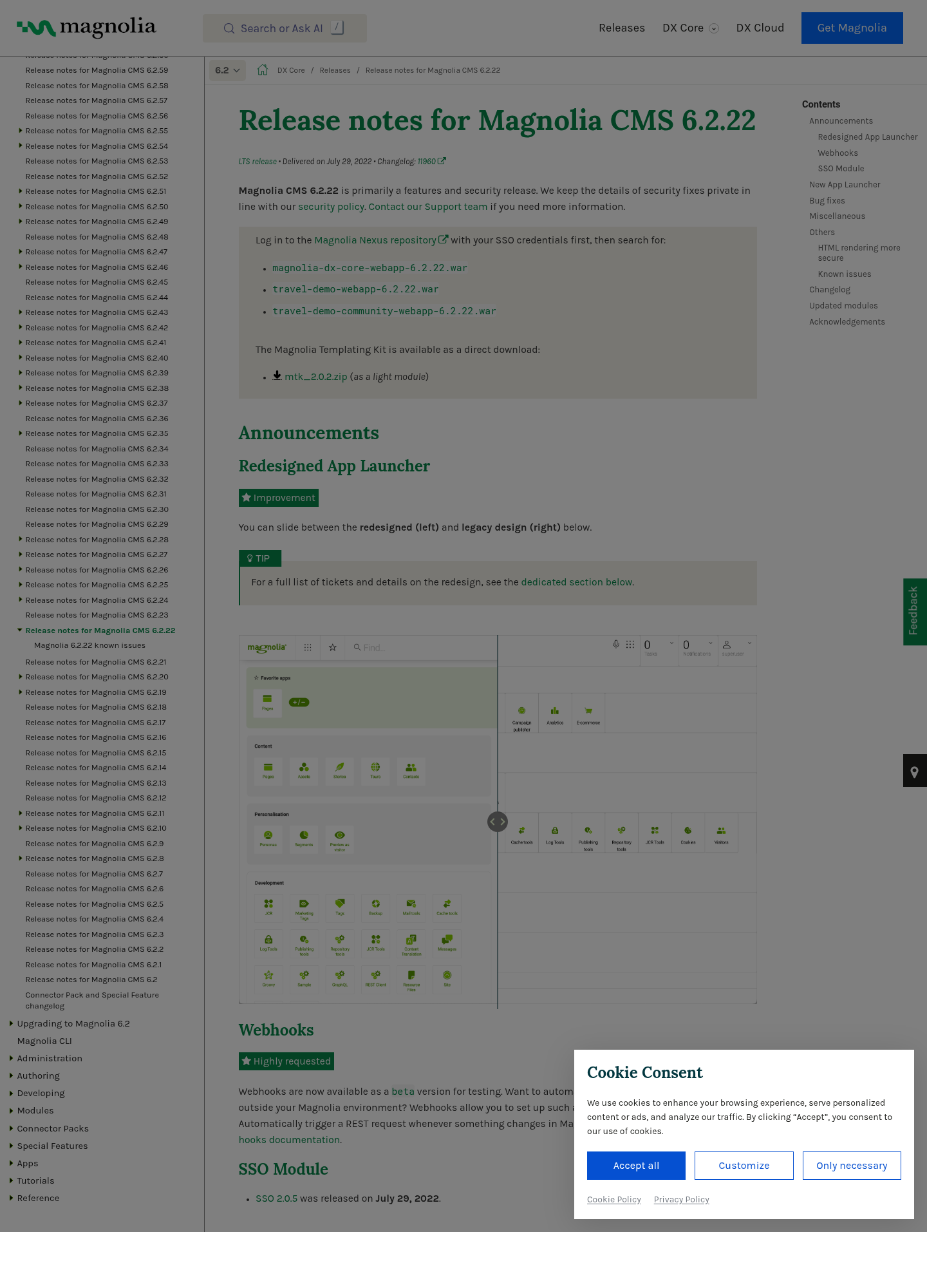
Task: Open DX Cloud in the top navigation
Action: (760, 28)
